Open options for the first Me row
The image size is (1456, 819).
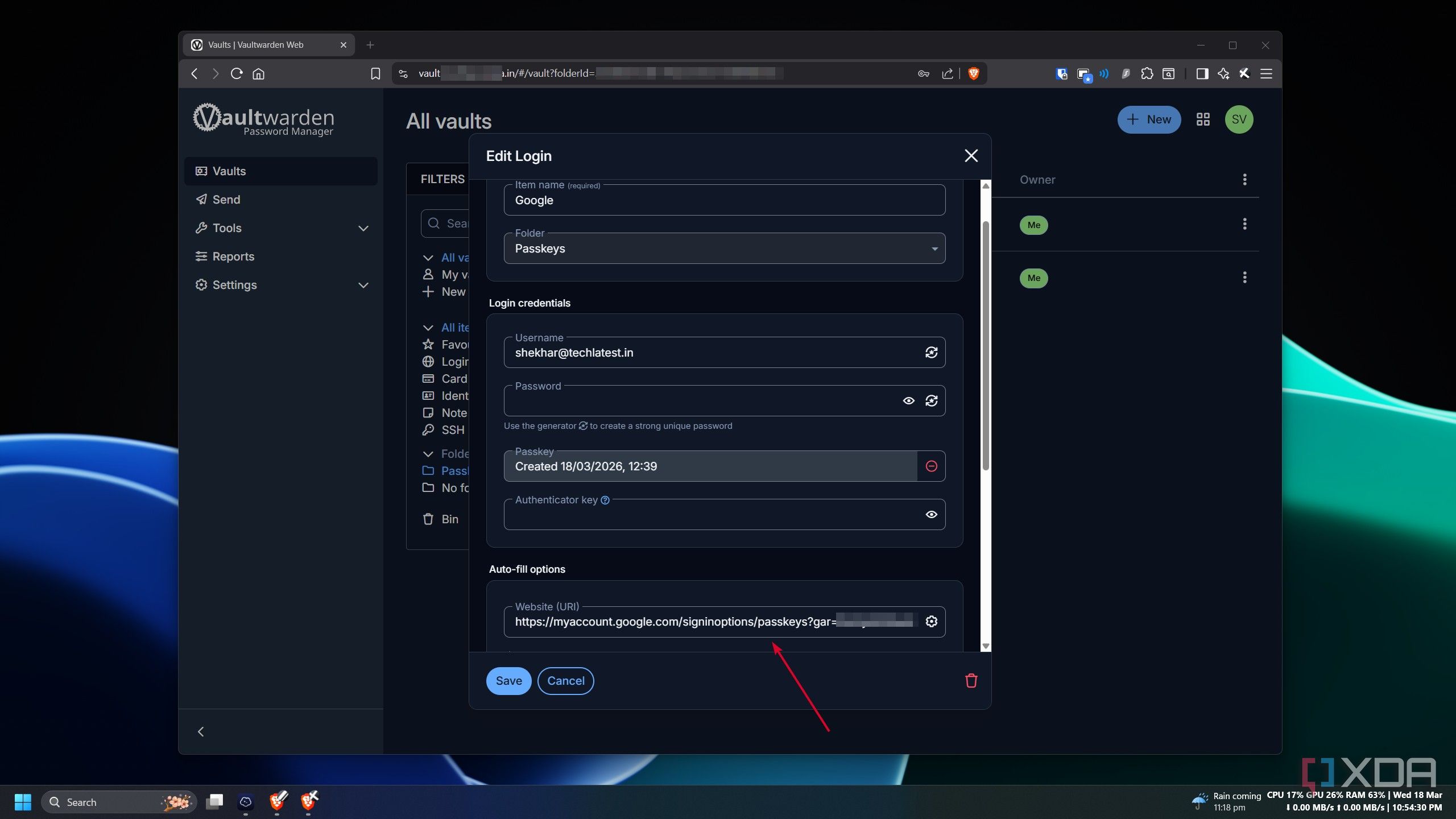pos(1244,224)
